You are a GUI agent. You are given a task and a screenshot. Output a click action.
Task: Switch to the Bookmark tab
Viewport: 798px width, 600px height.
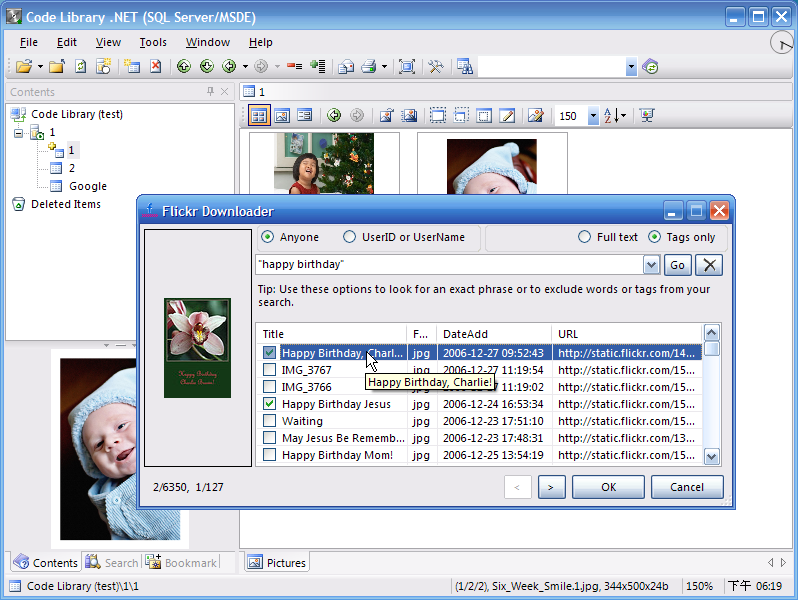181,562
